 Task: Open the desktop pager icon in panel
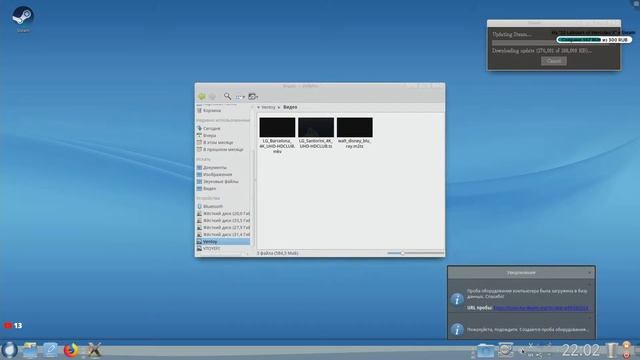pos(30,350)
